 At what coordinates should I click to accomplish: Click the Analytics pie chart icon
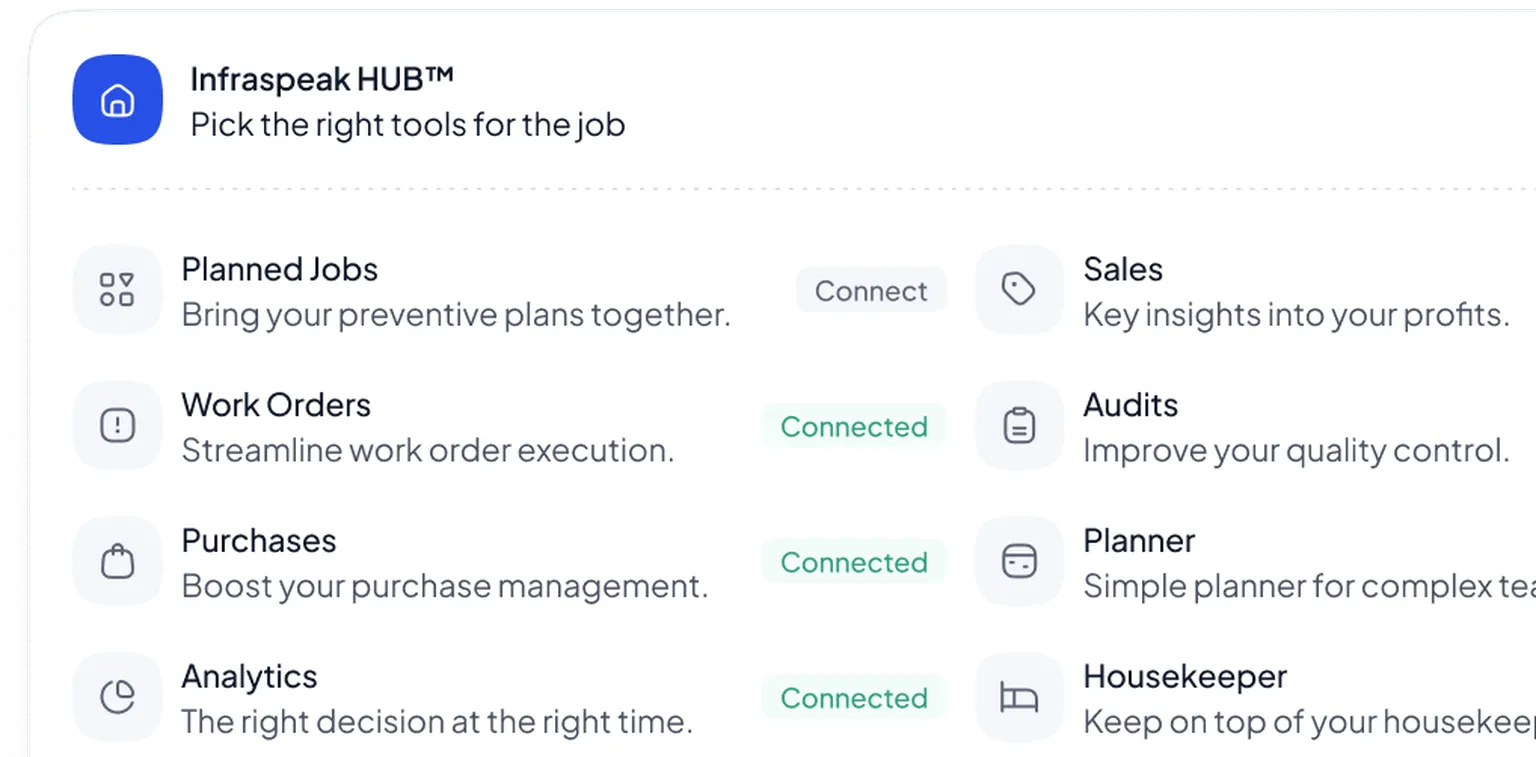click(117, 697)
